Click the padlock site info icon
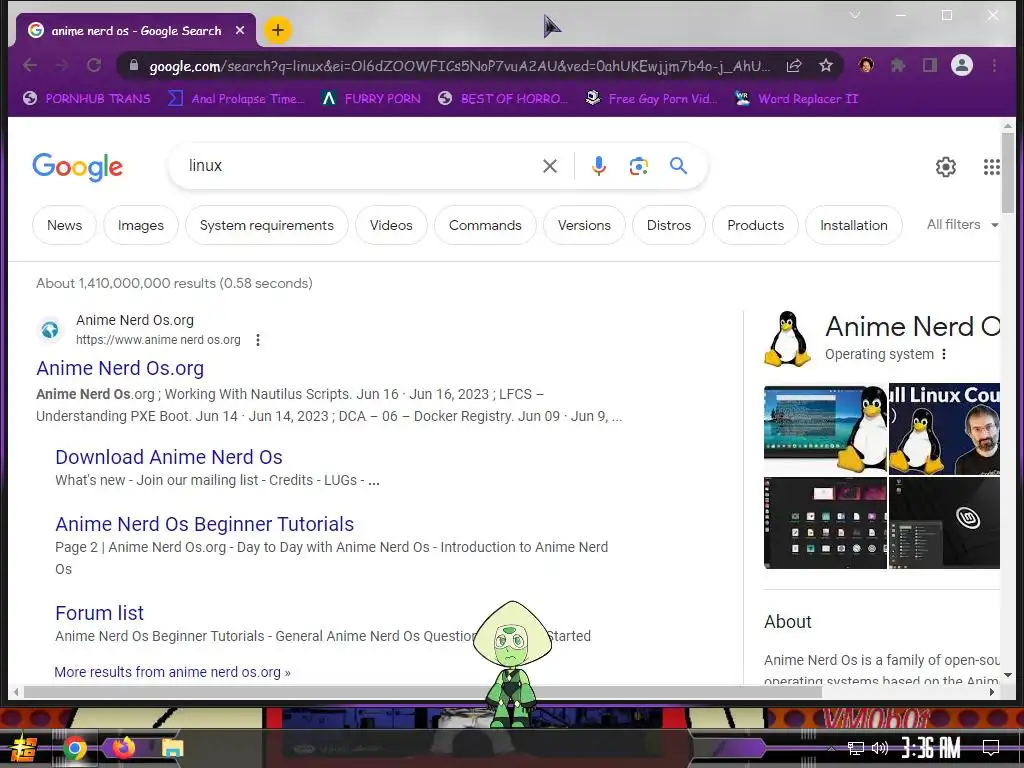Screen dimensions: 1024x768 point(134,65)
